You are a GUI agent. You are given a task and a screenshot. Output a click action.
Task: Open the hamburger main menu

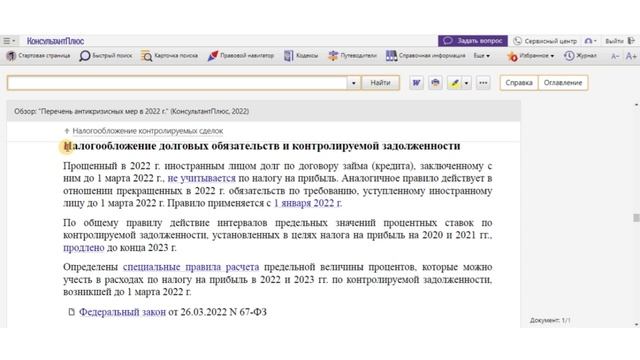9,41
